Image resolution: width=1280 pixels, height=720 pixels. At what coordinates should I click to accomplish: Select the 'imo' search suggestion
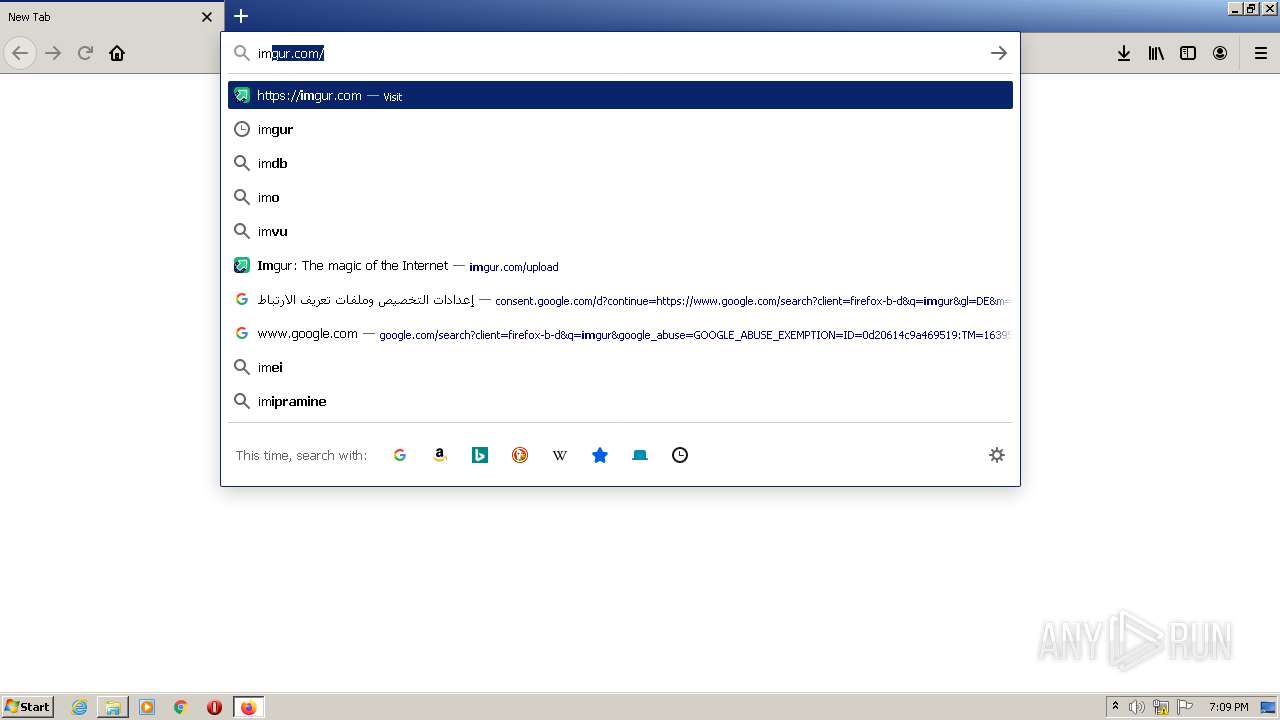click(620, 197)
